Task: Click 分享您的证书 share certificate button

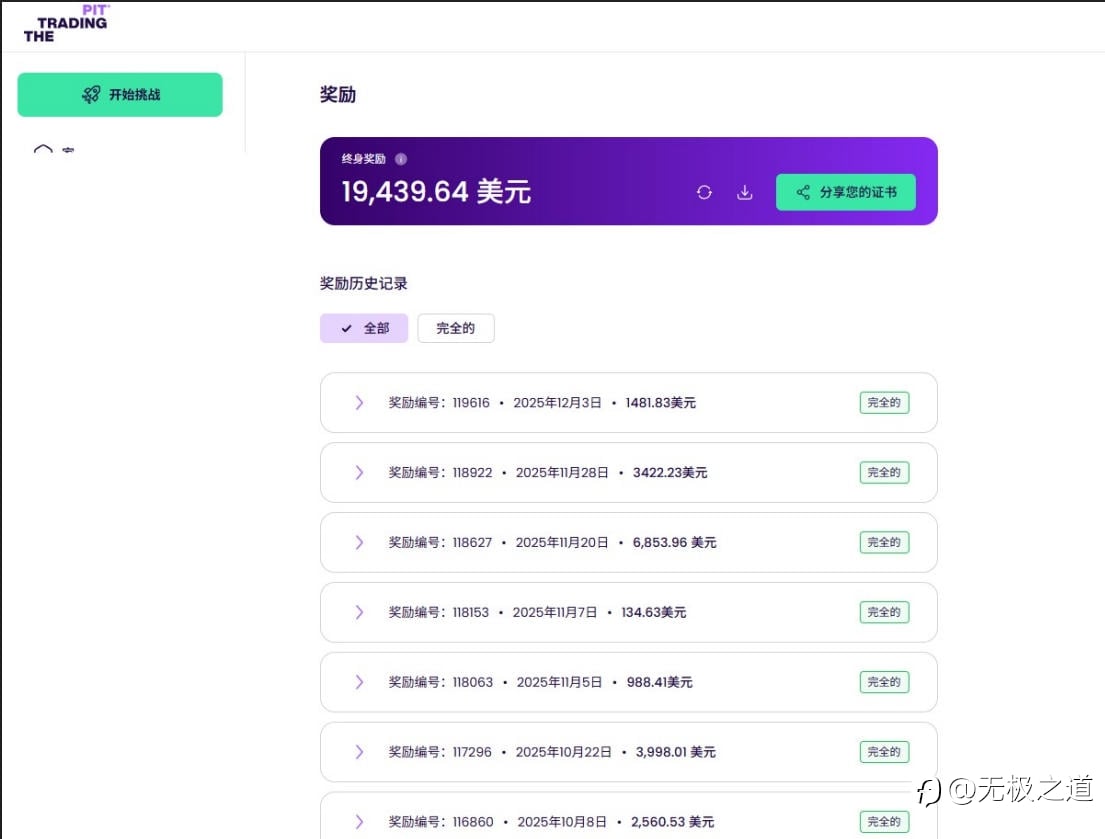Action: coord(845,192)
